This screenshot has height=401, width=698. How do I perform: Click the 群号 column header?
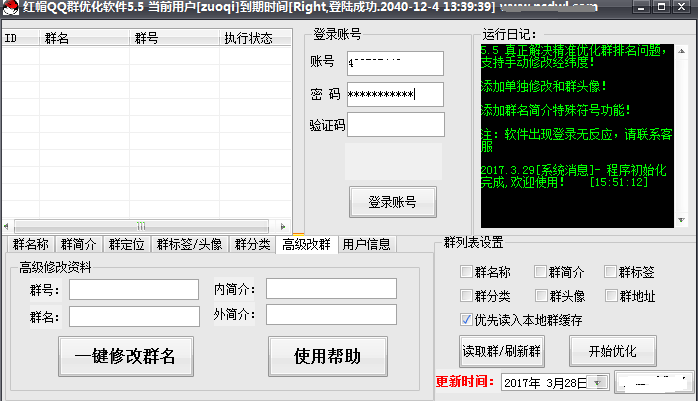174,38
